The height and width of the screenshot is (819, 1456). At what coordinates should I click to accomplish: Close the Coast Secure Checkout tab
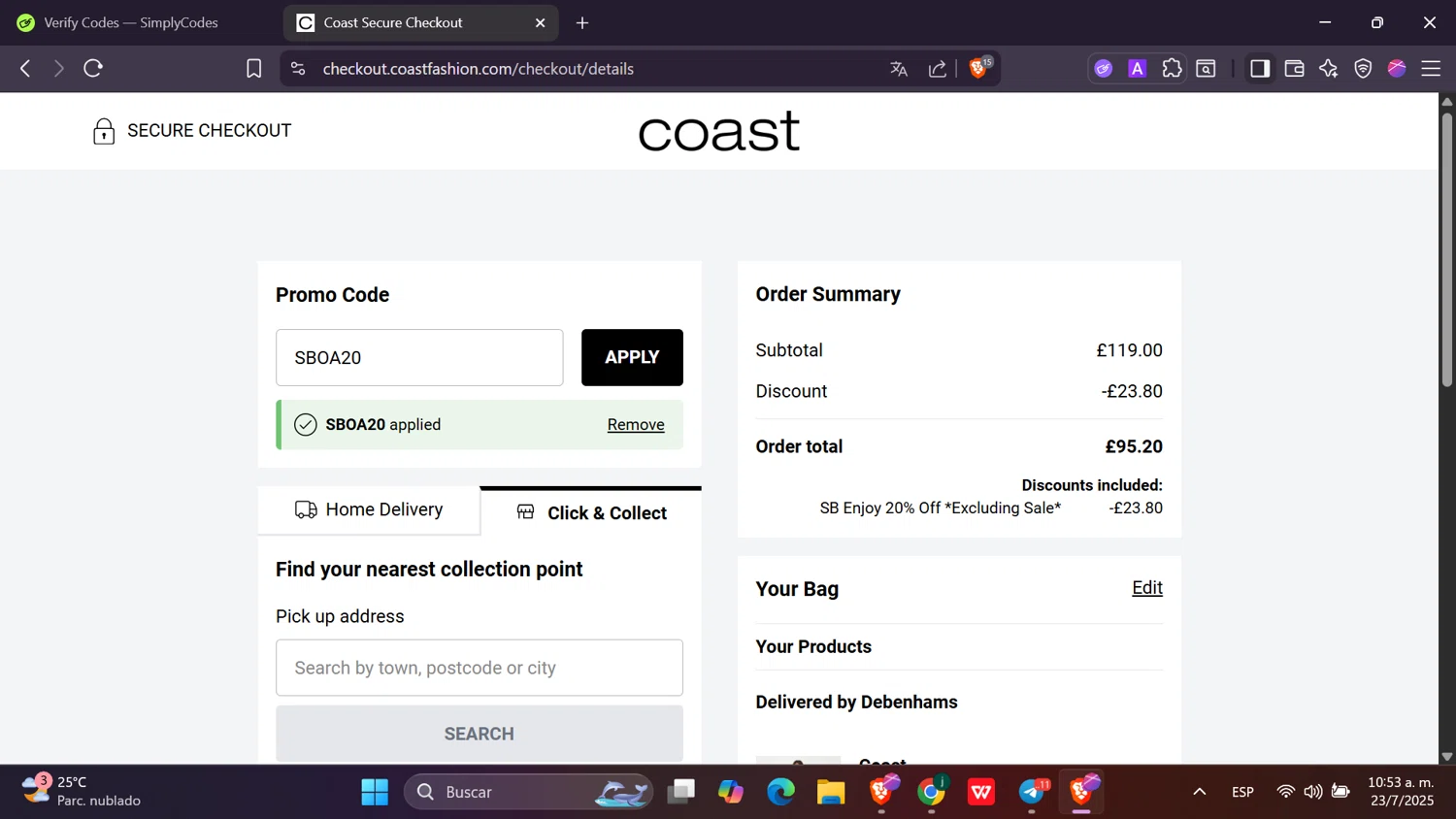[x=541, y=22]
